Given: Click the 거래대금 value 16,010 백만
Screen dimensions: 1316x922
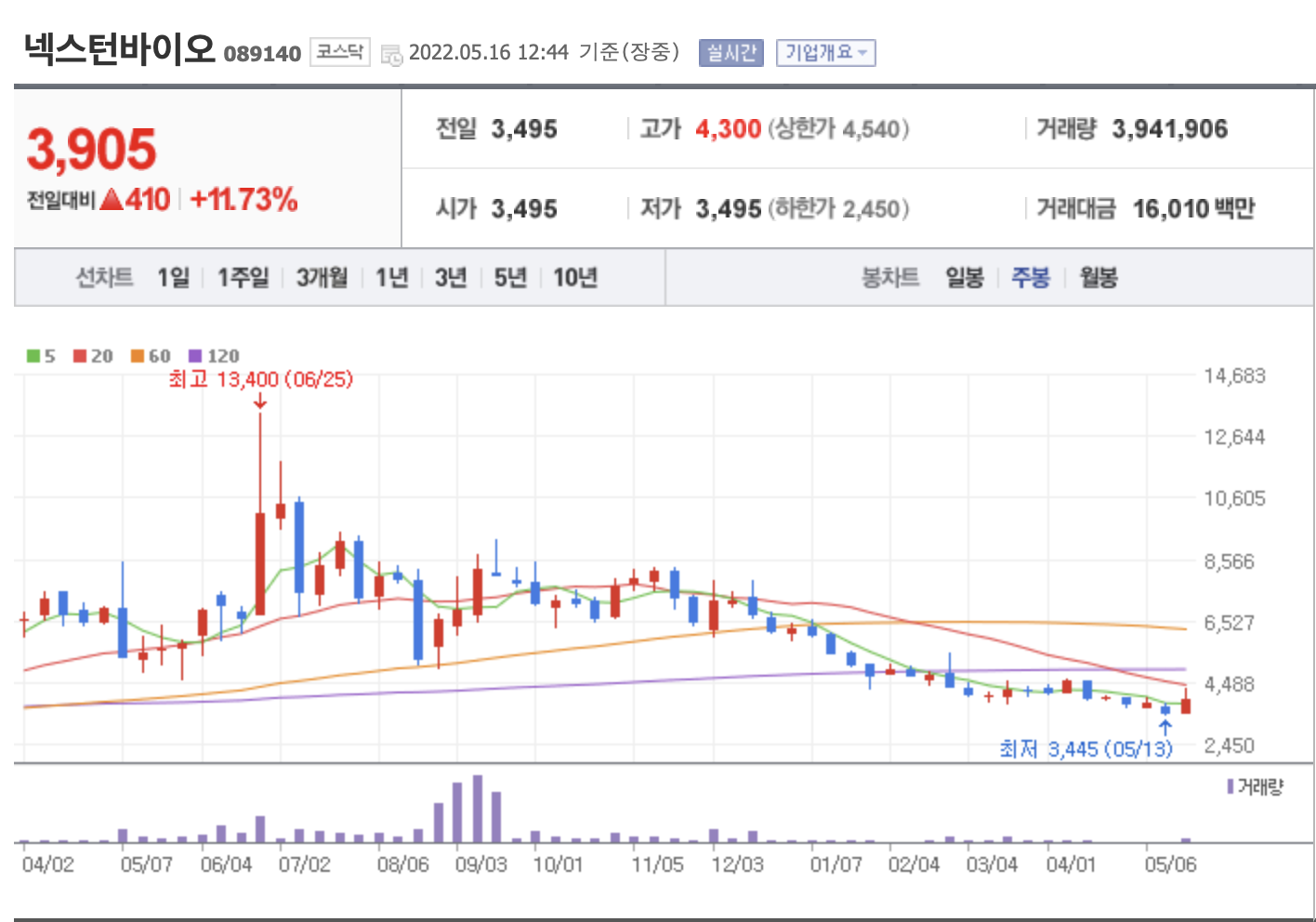Looking at the screenshot, I should (x=1193, y=209).
